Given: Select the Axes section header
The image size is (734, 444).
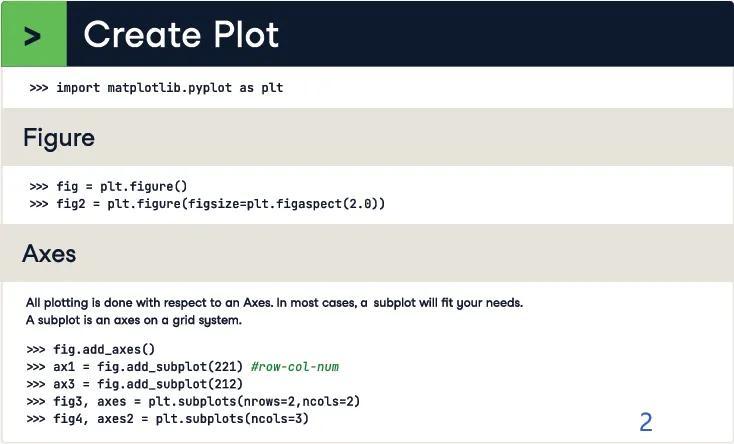Looking at the screenshot, I should click(49, 253).
